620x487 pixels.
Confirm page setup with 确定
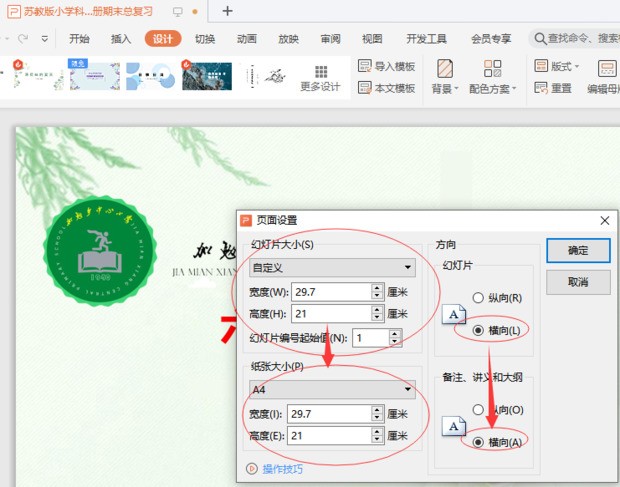click(577, 251)
